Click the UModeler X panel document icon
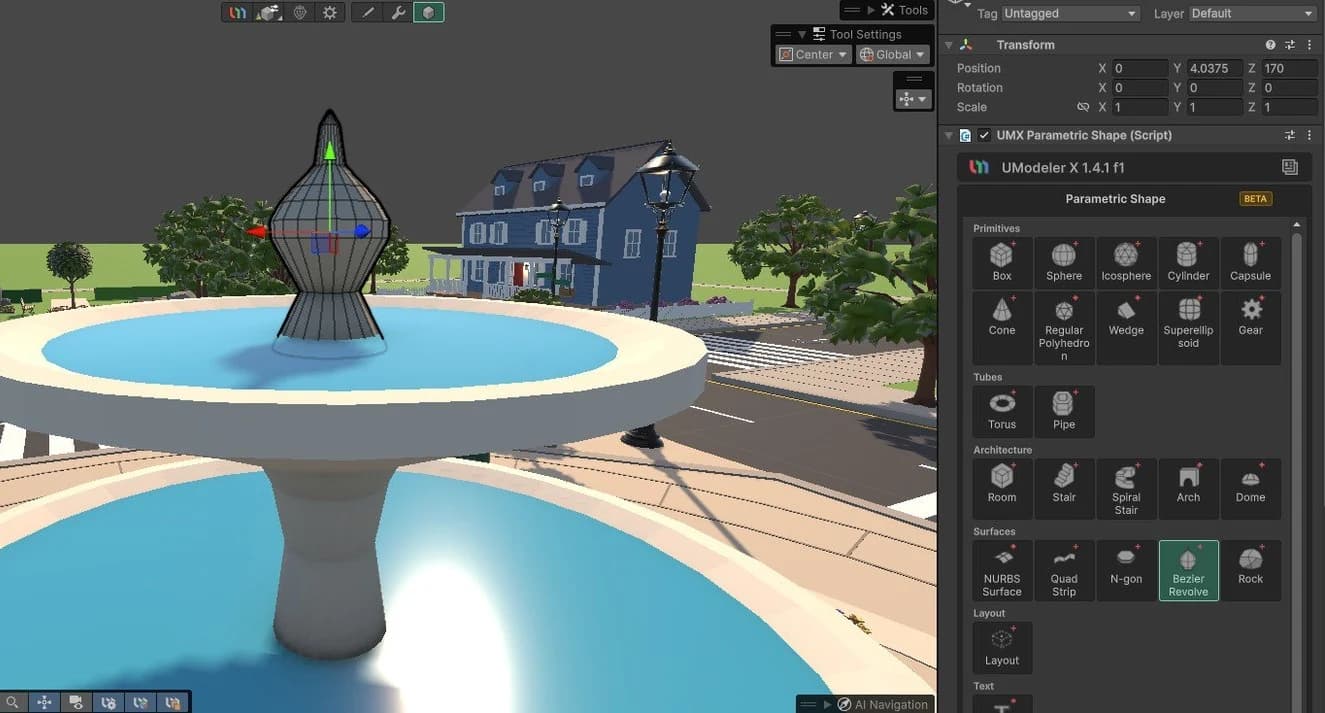Viewport: 1325px width, 713px height. pos(1290,167)
